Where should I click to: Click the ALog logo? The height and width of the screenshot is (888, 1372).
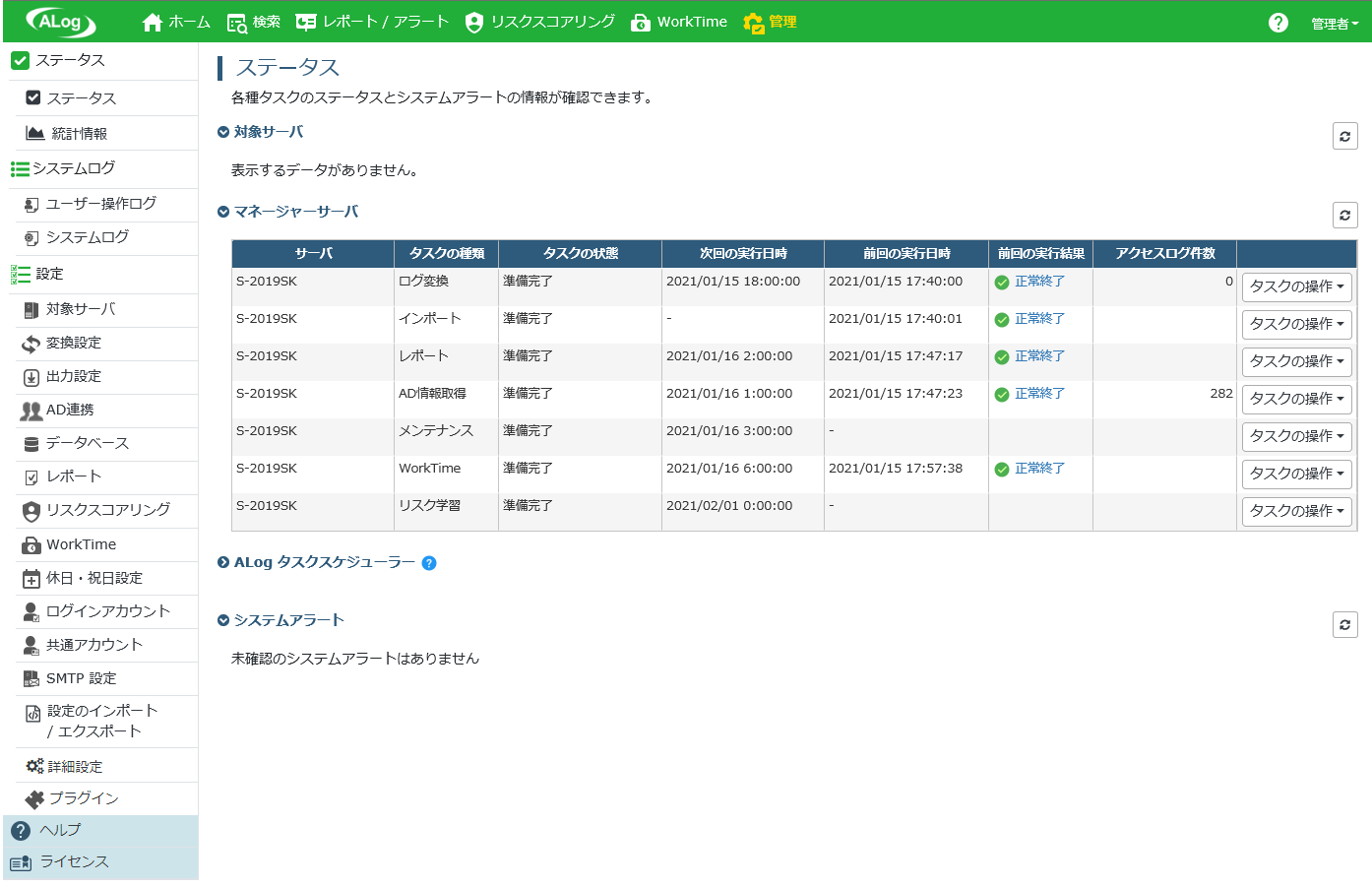61,22
